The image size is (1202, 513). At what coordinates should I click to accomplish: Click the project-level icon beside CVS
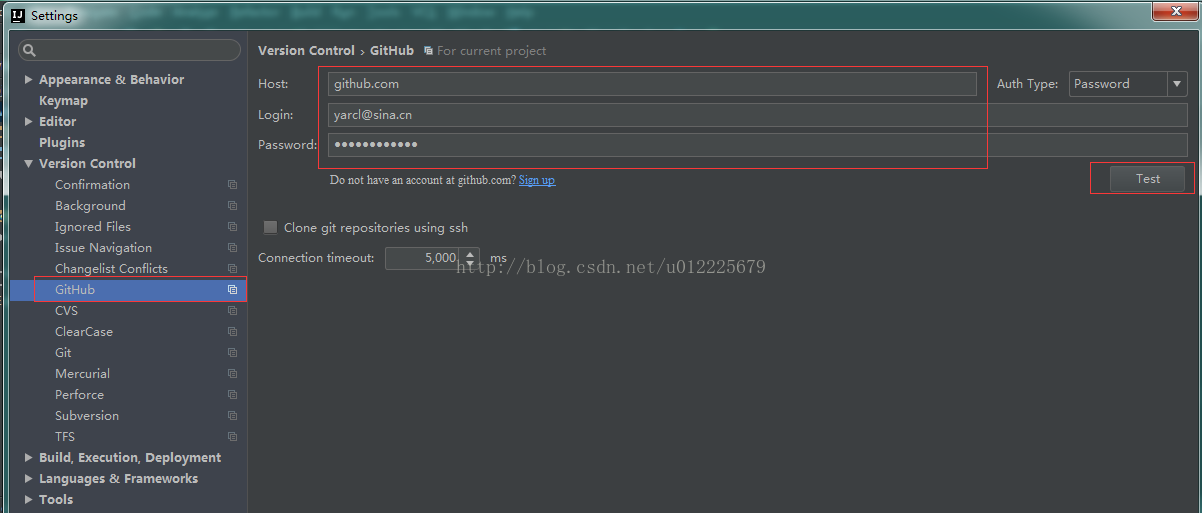coord(232,311)
